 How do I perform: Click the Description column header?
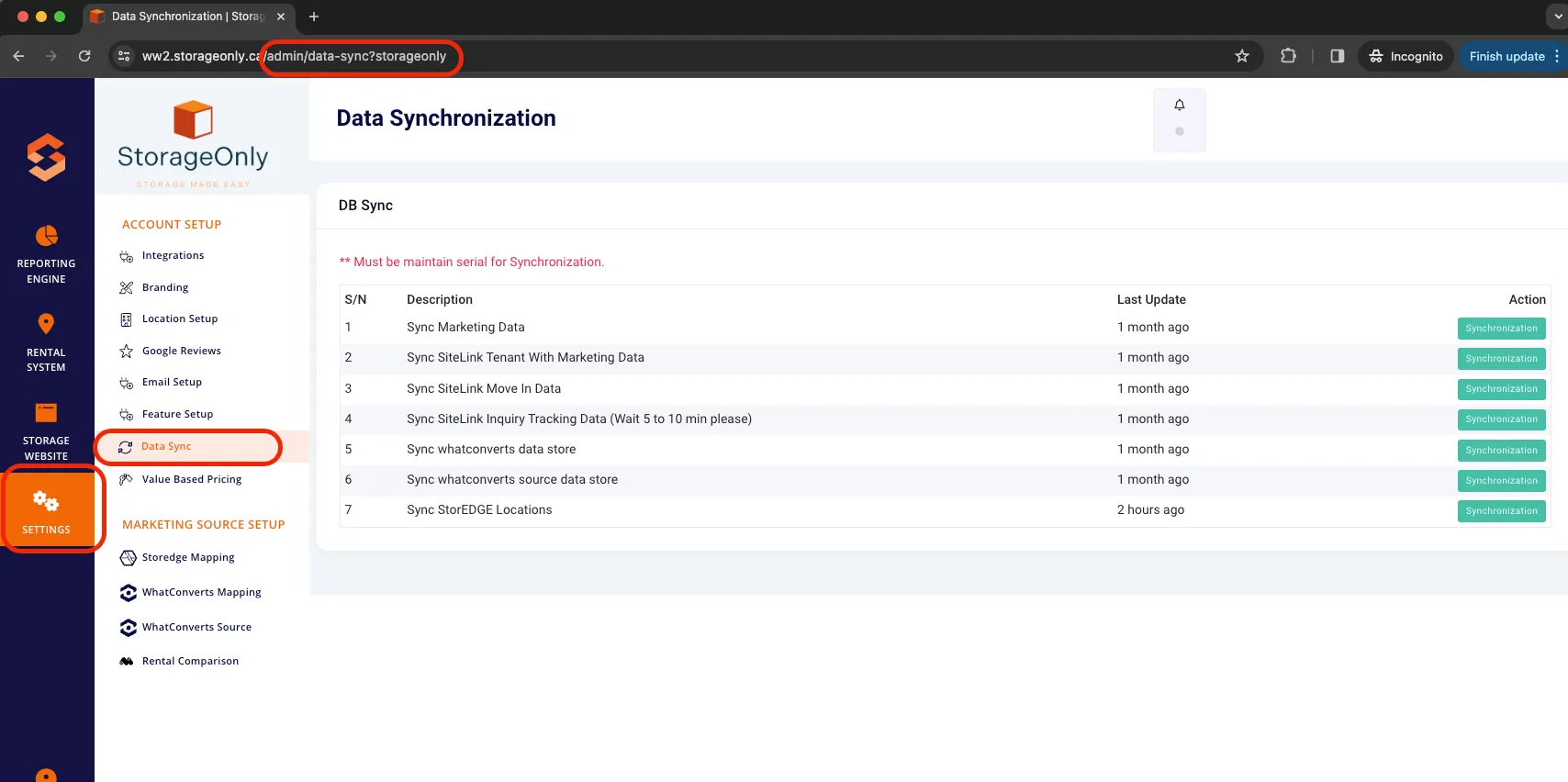point(440,299)
